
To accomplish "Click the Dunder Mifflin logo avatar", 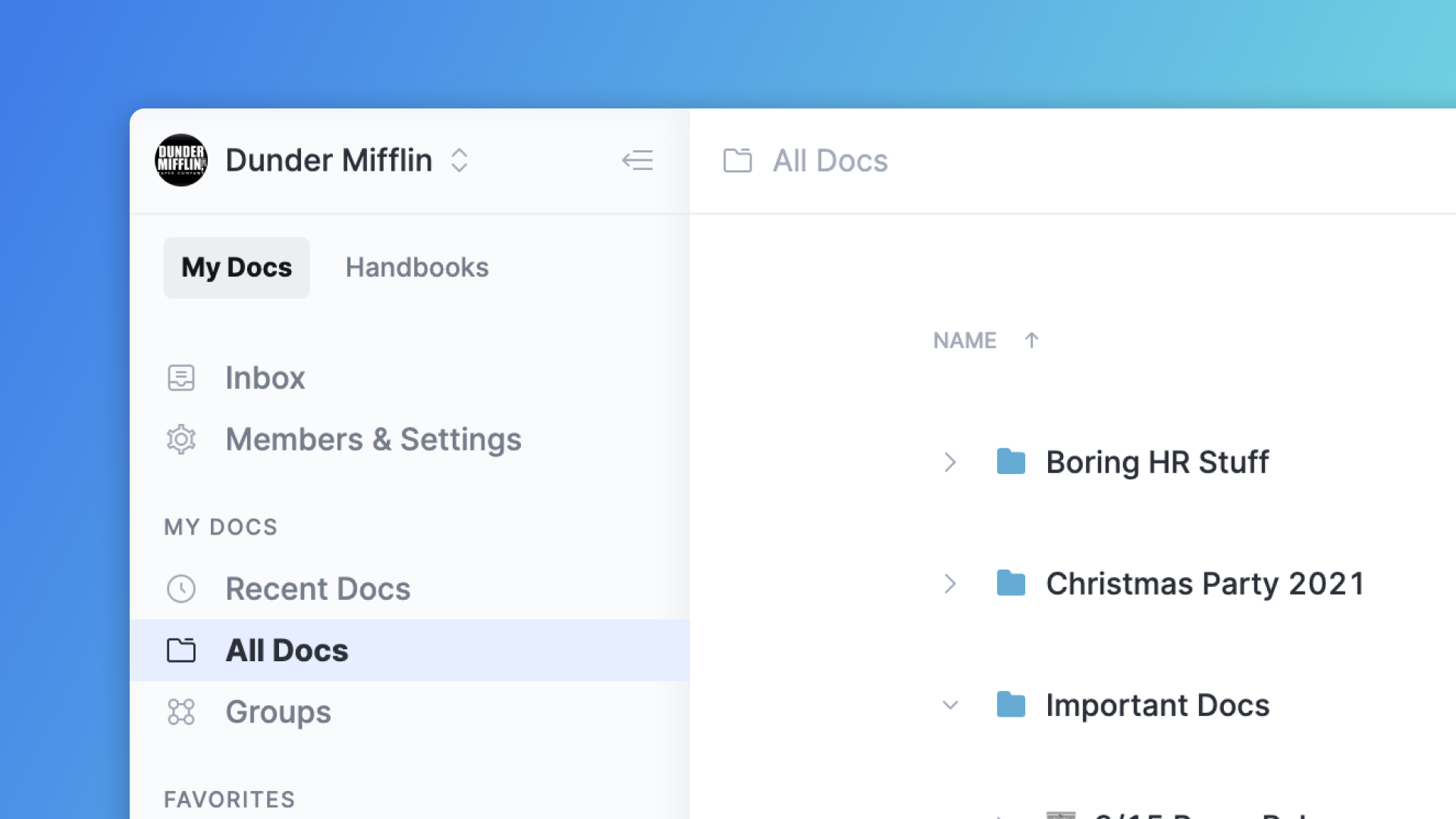I will (180, 160).
